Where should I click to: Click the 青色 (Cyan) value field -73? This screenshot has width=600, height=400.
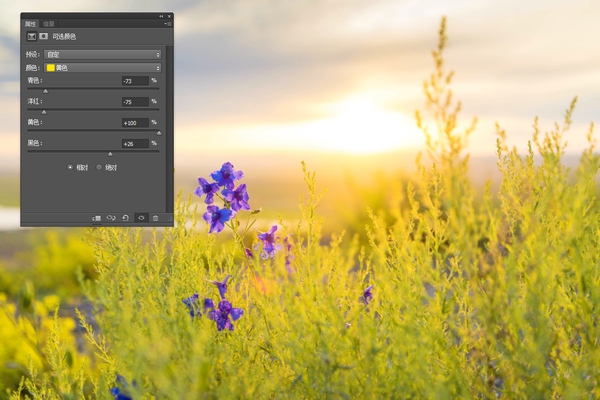pos(135,81)
